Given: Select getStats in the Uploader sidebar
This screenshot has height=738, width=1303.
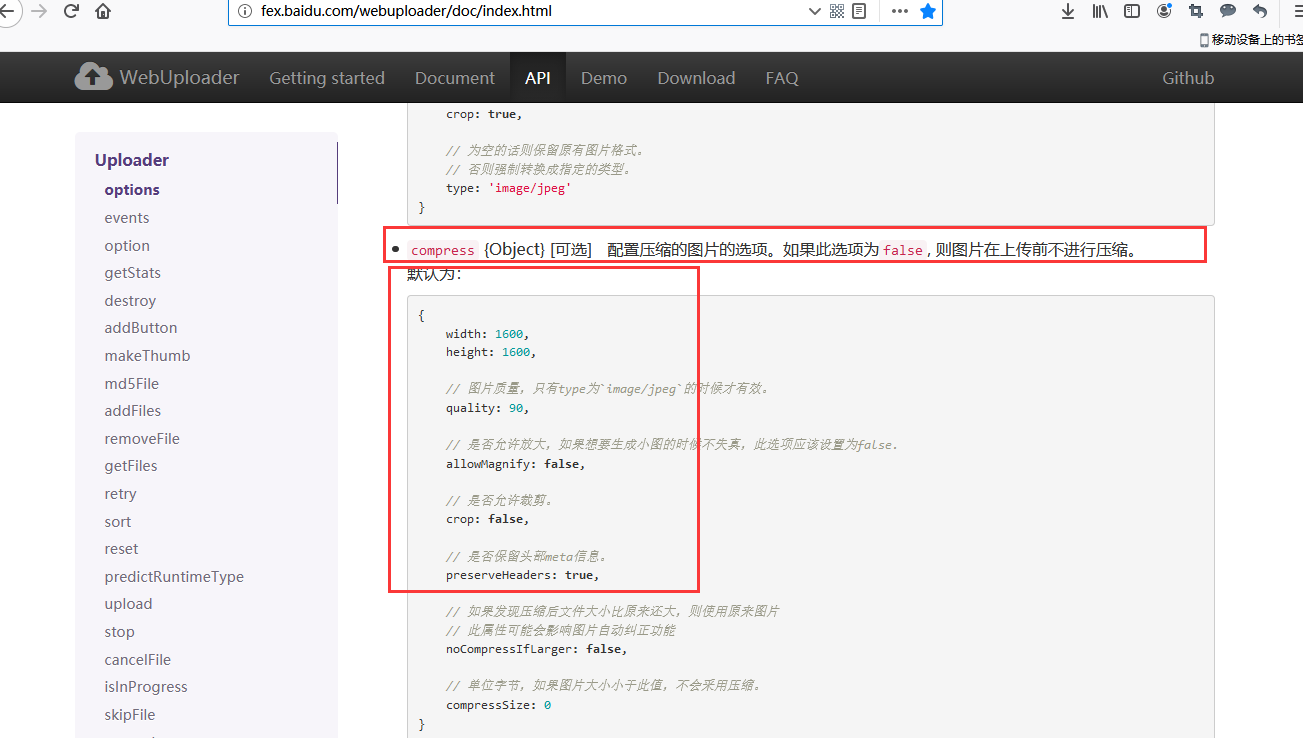Looking at the screenshot, I should coord(132,272).
